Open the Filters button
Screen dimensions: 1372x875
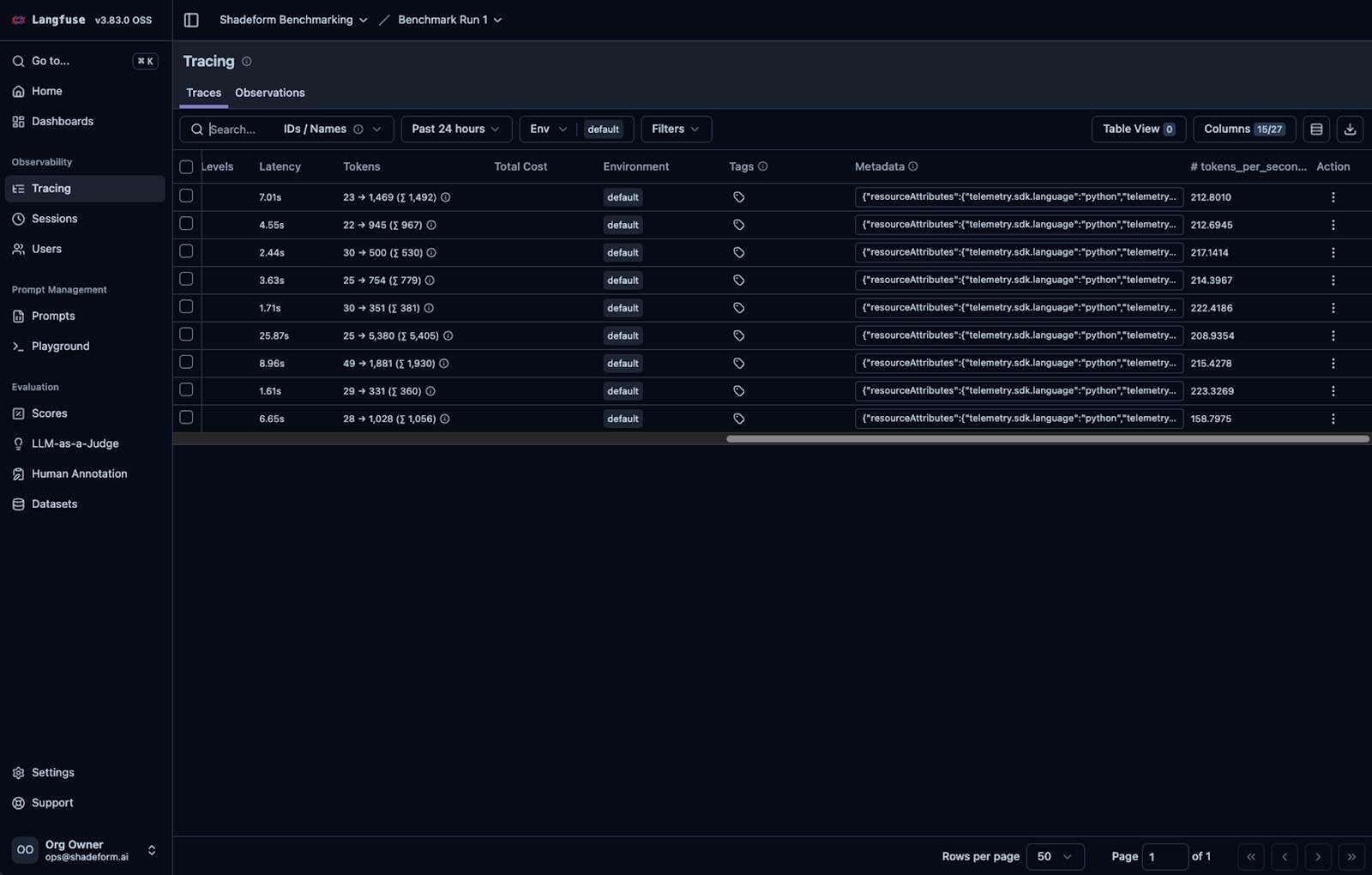point(675,129)
